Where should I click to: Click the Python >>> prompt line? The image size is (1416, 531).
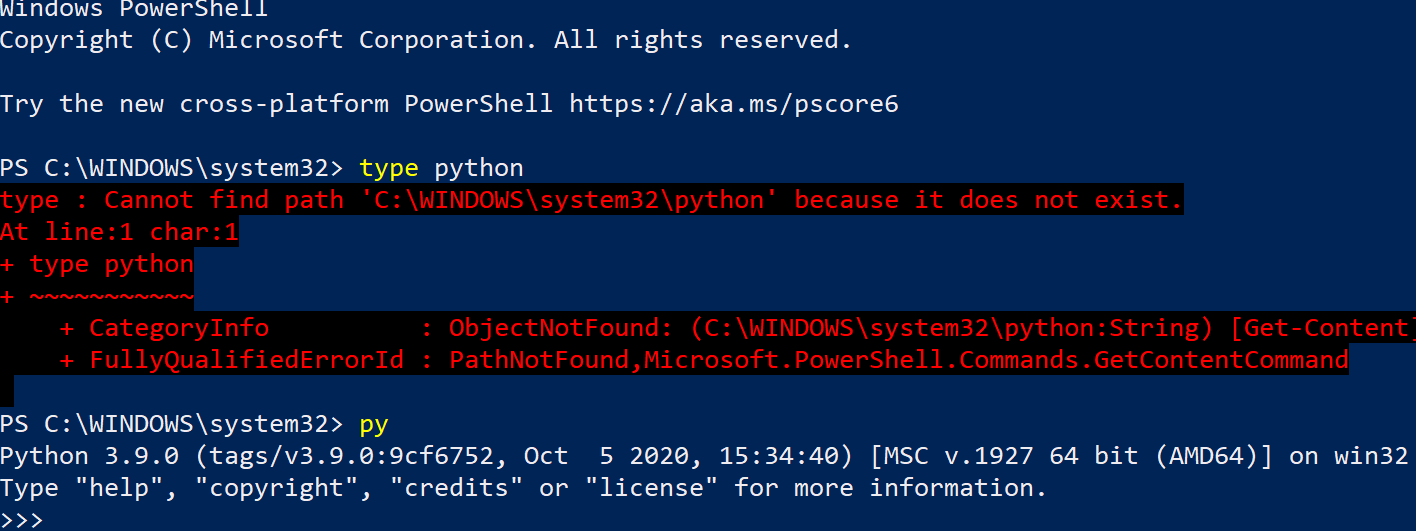click(22, 520)
